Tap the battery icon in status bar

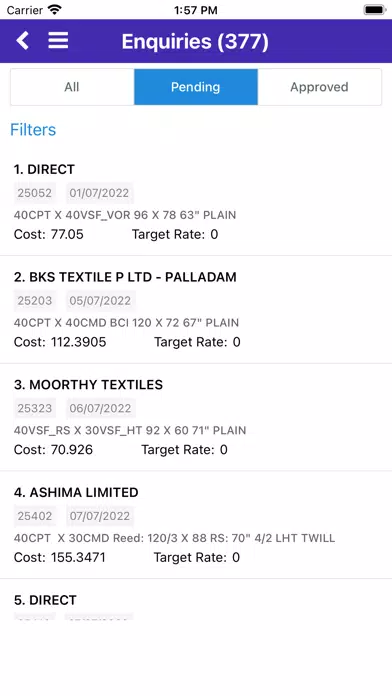(x=374, y=9)
